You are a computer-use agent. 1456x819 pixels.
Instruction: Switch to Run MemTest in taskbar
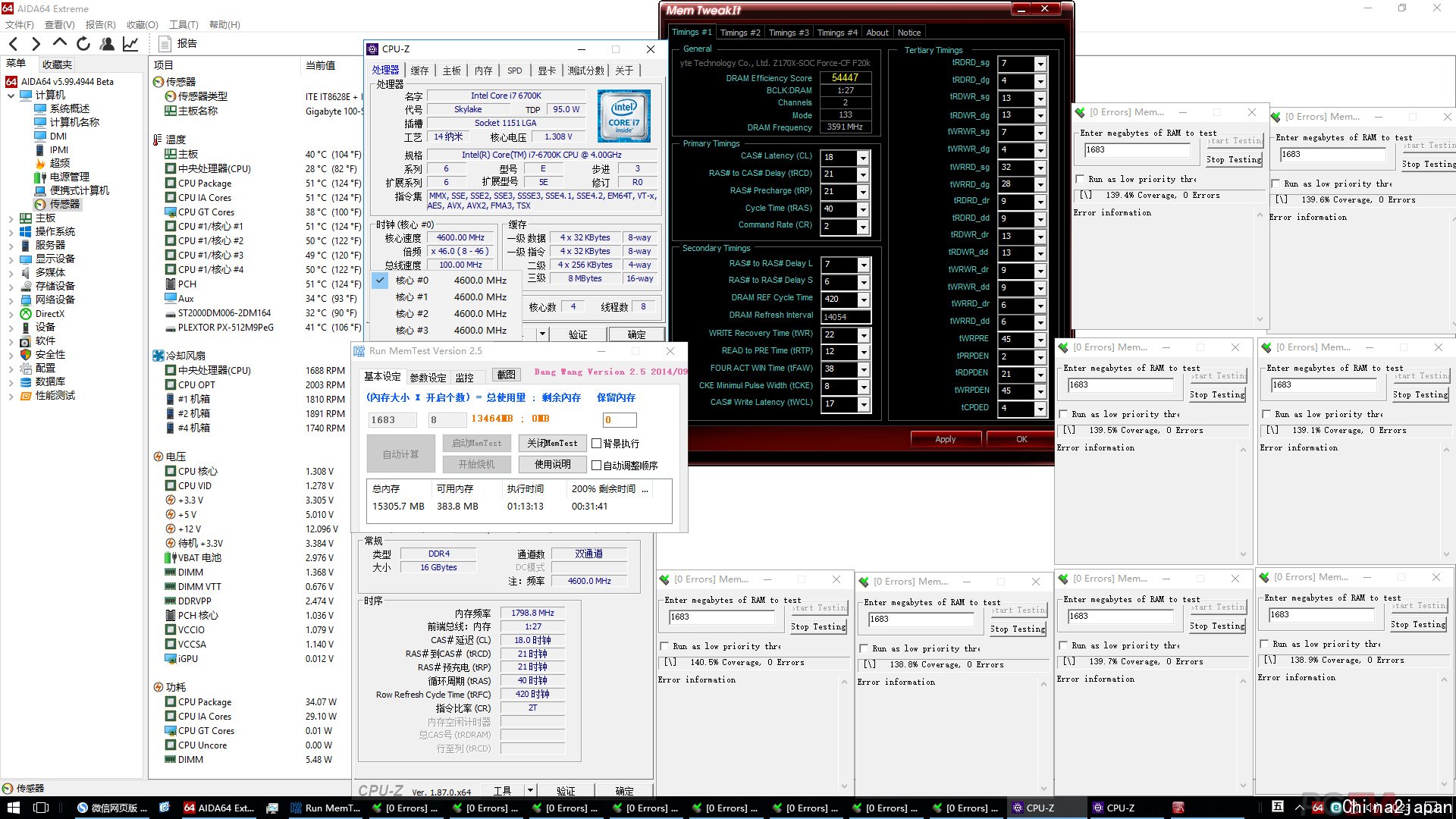[325, 808]
